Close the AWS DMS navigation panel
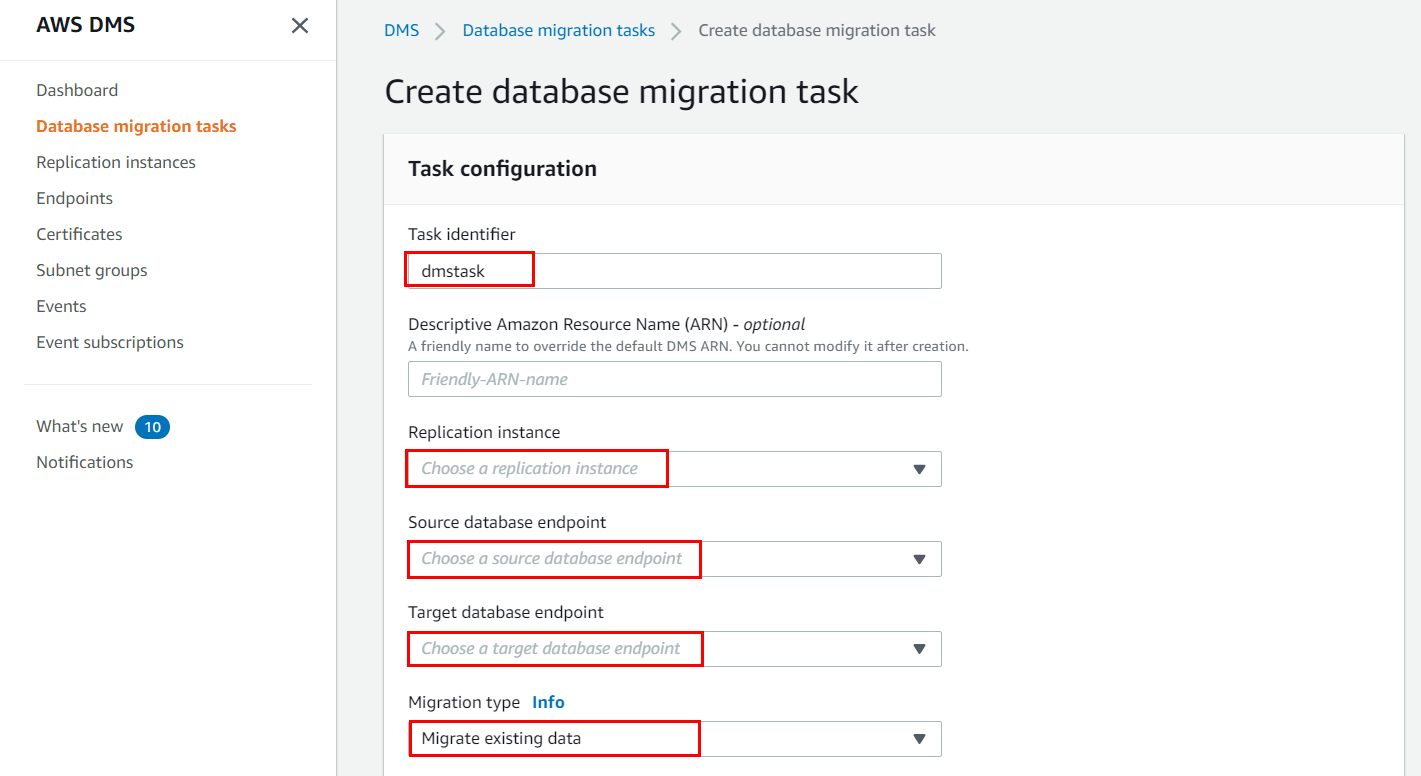The image size is (1421, 776). point(299,26)
